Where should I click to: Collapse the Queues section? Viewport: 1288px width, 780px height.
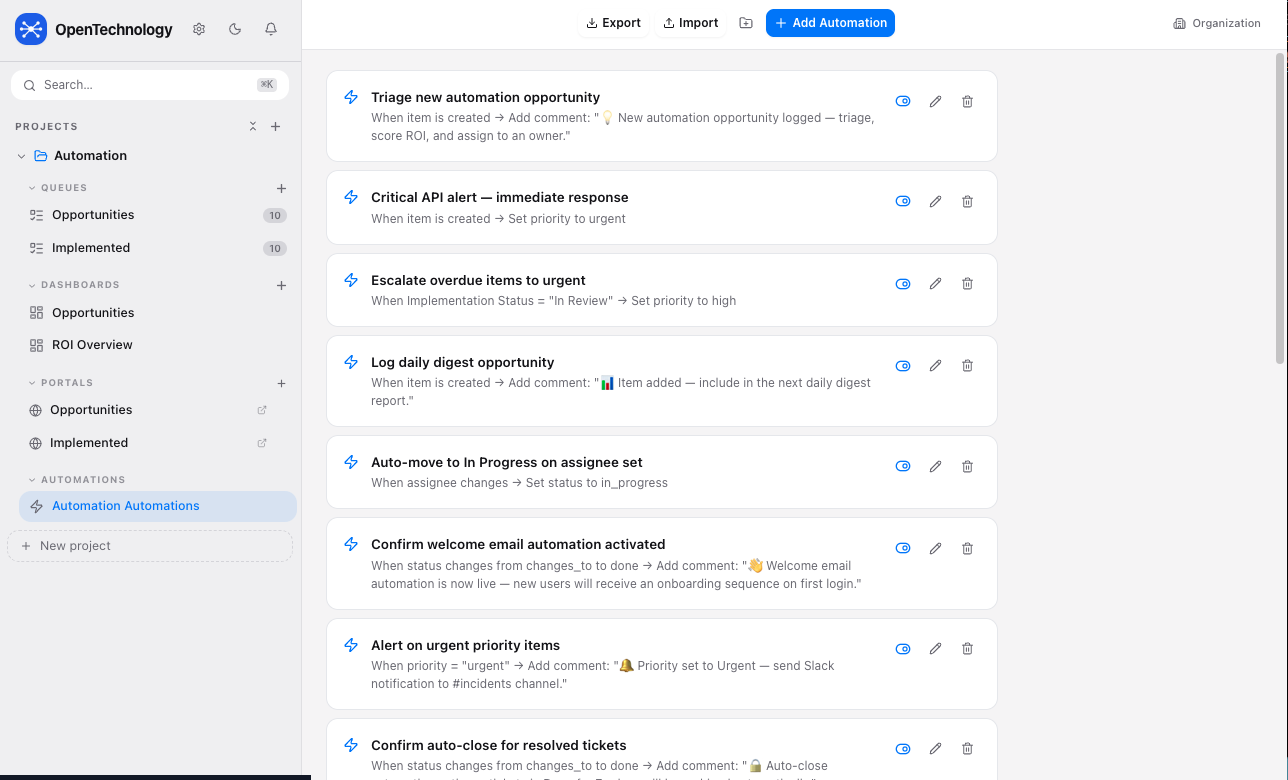click(32, 188)
